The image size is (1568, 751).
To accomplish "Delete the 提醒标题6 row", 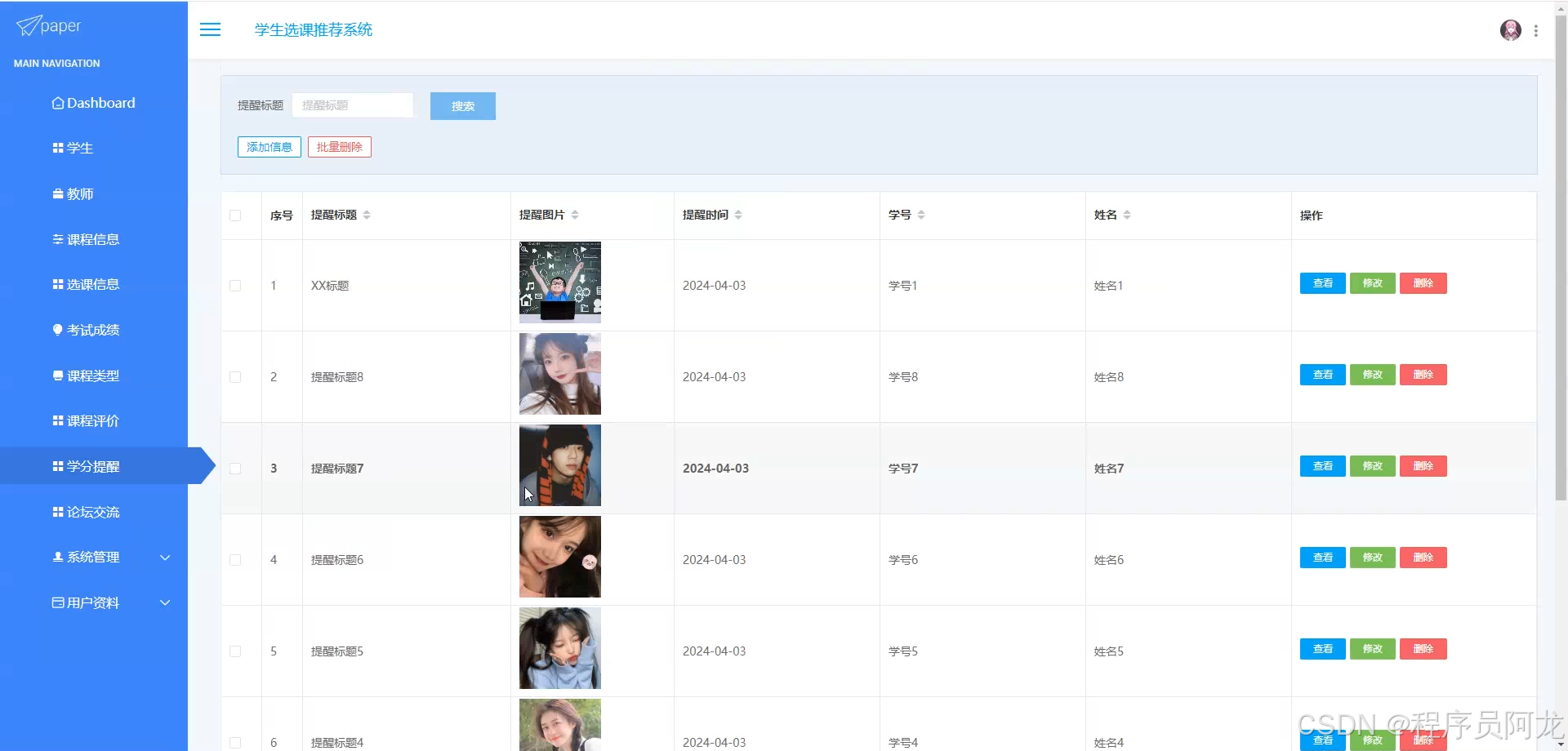I will [x=1423, y=558].
